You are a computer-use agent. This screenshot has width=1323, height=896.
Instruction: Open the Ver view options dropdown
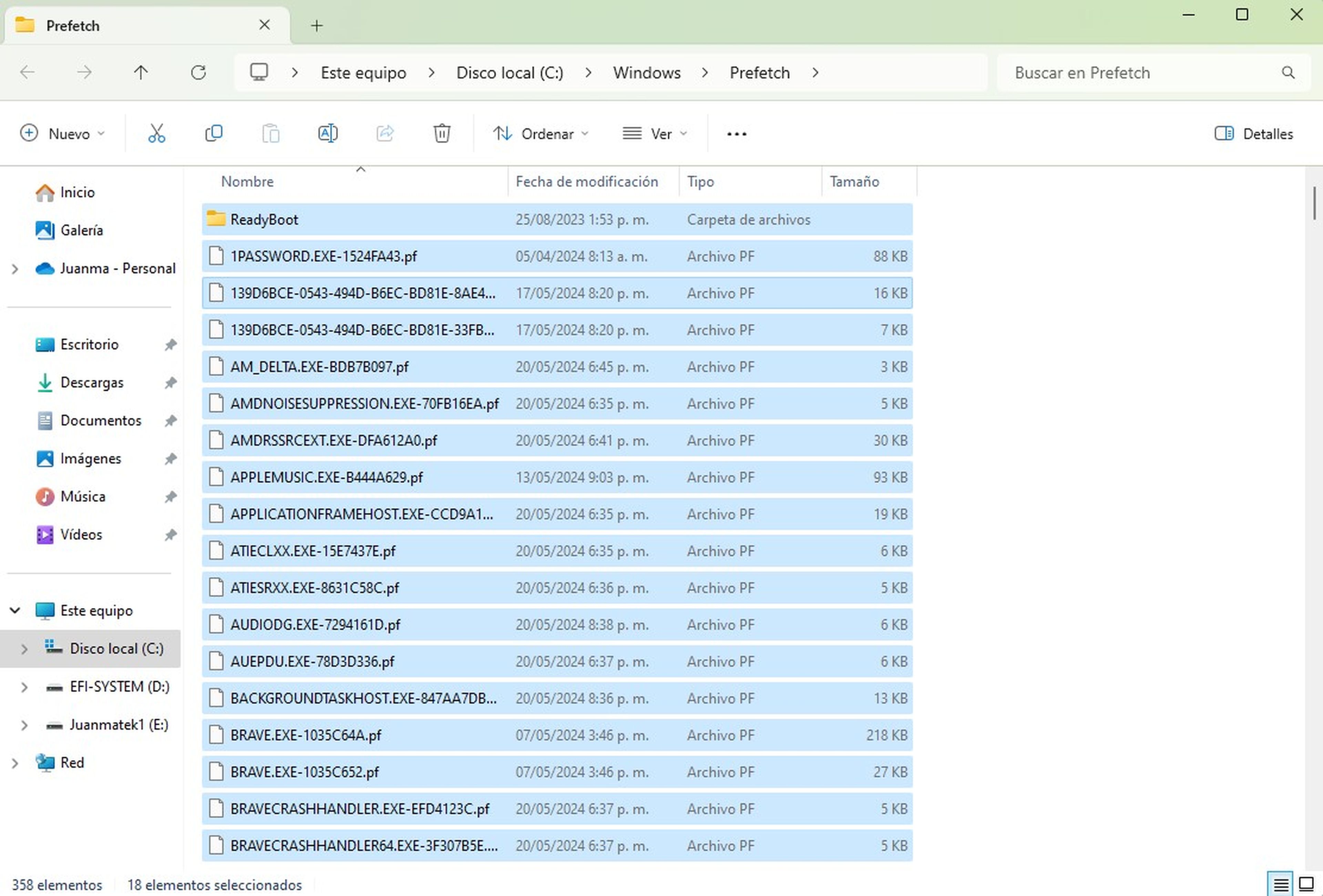pyautogui.click(x=655, y=133)
